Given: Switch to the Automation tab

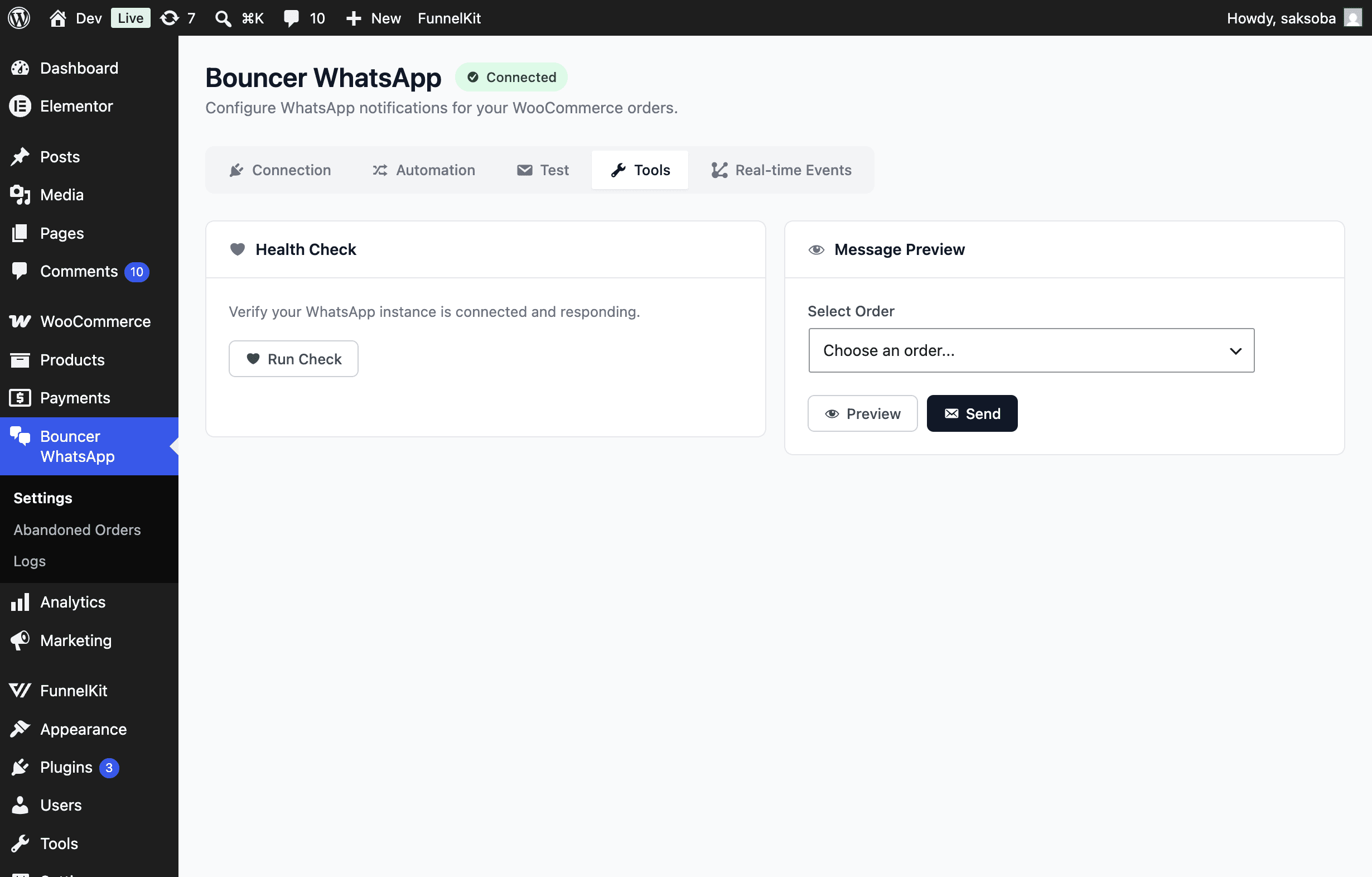Looking at the screenshot, I should coord(423,170).
